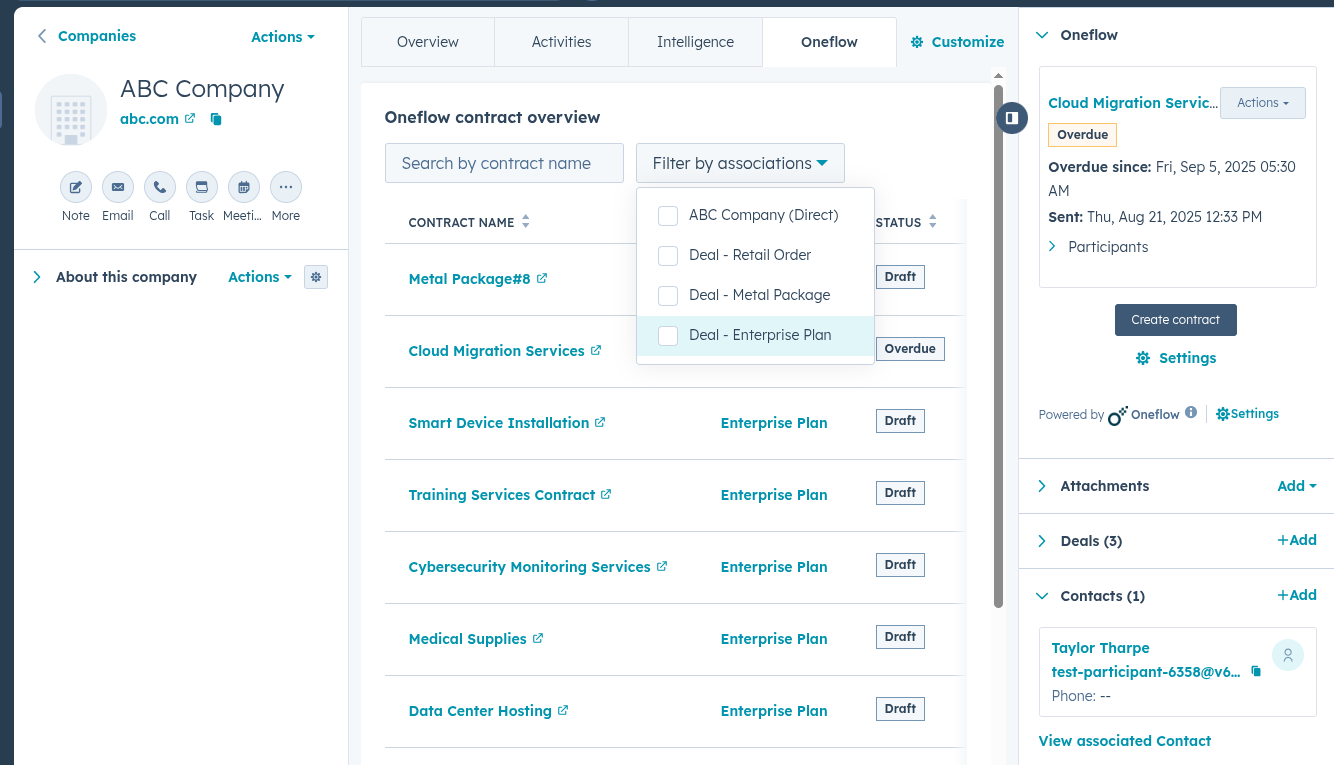Open Cloud Migration Services contract in table

497,351
